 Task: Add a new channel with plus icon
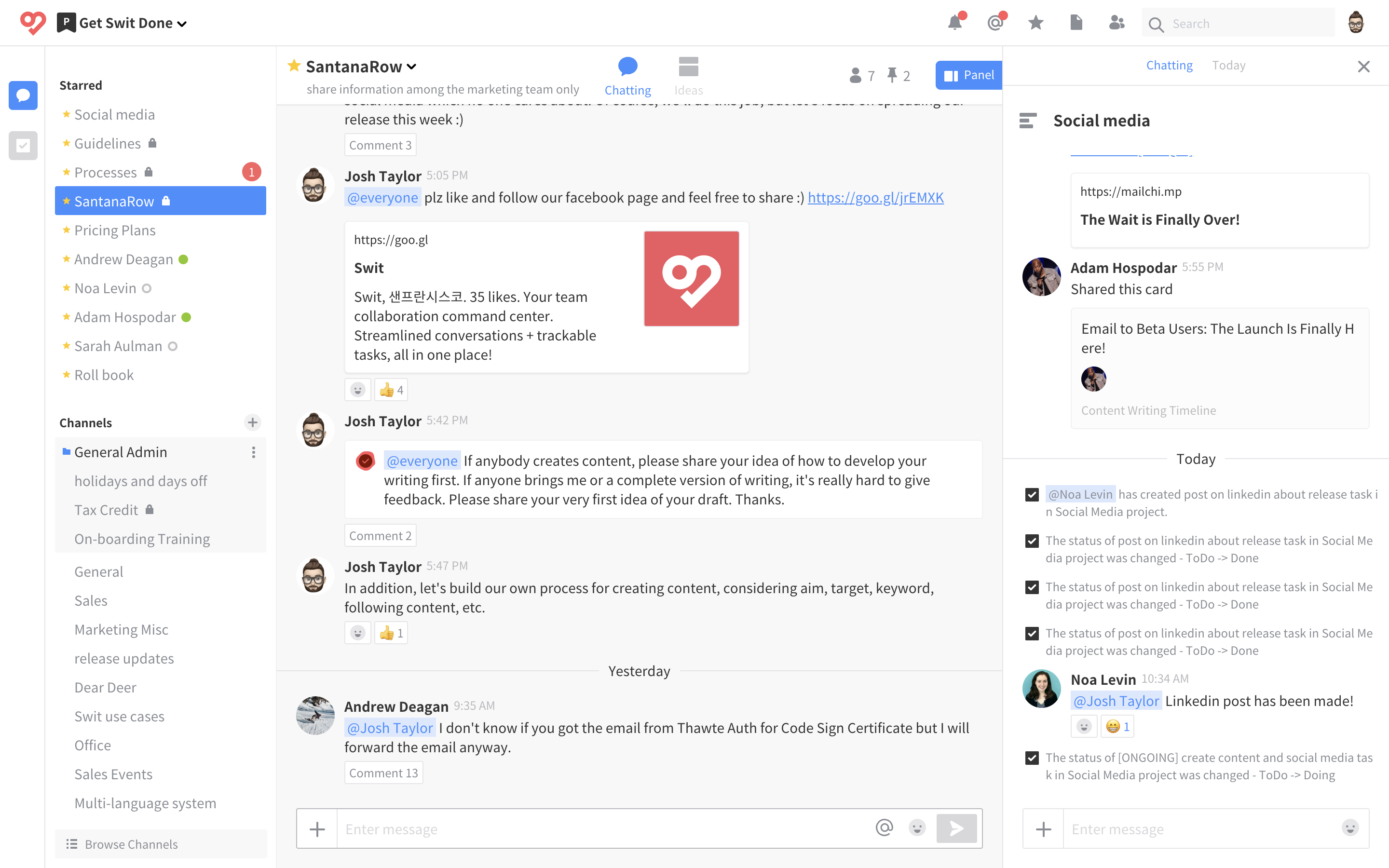click(x=253, y=422)
